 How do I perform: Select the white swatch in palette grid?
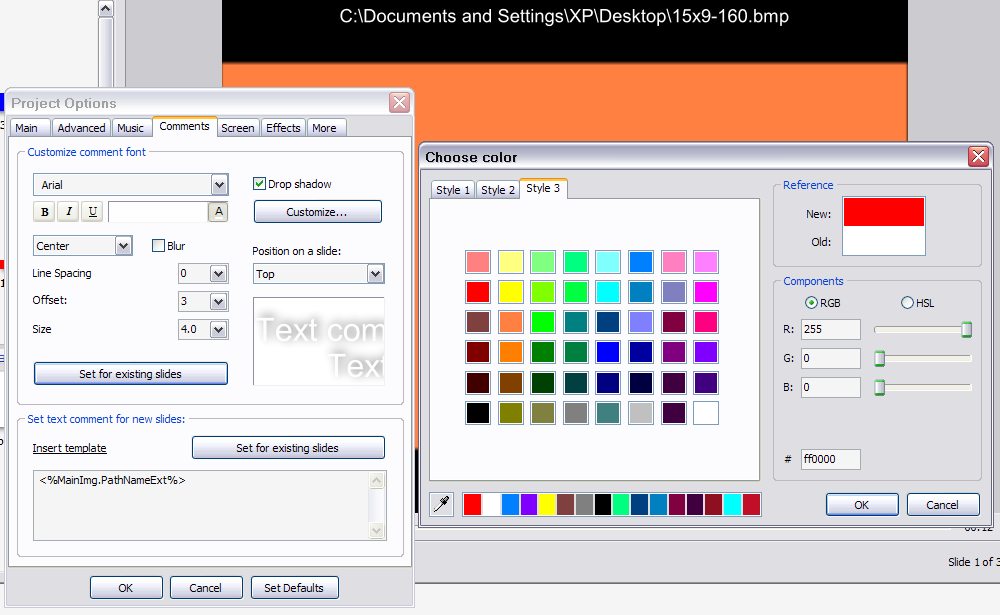706,413
